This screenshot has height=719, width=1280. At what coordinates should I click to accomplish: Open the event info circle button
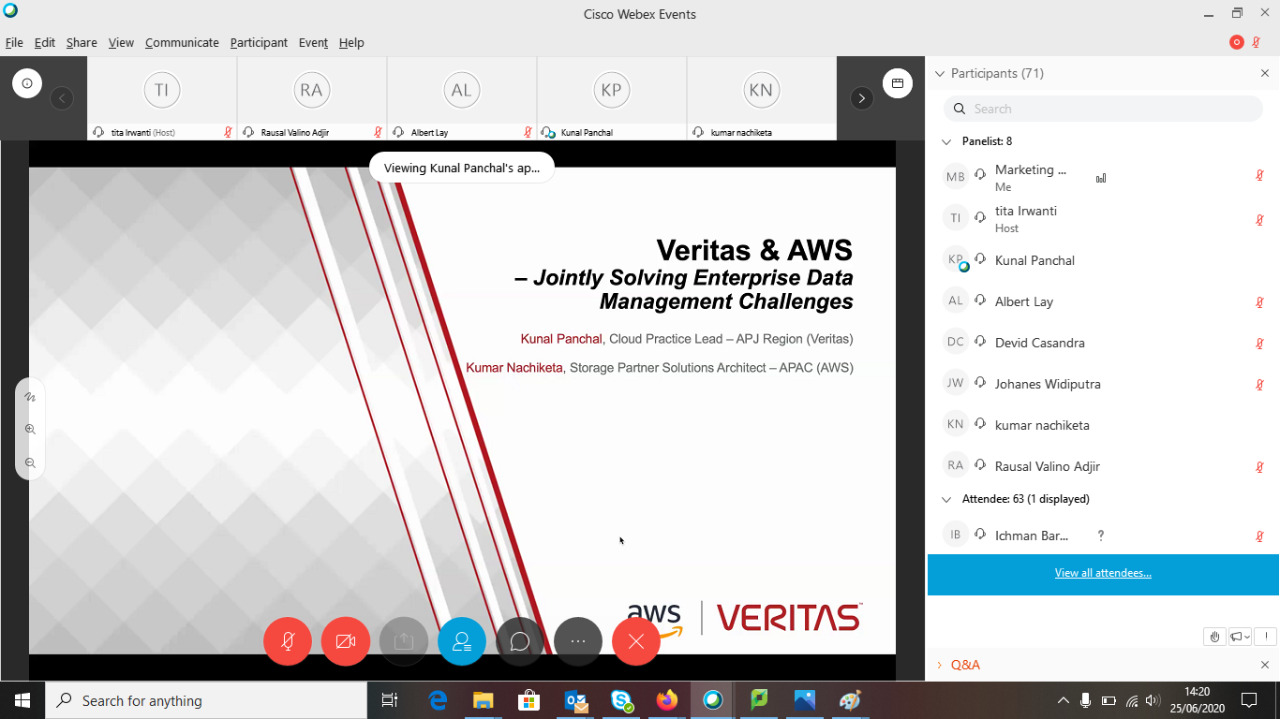(27, 83)
